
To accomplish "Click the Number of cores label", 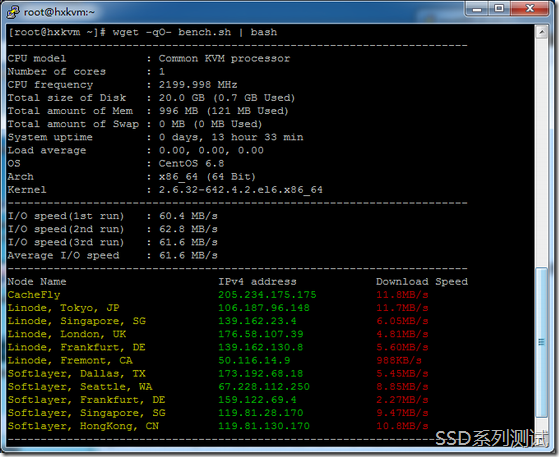I will 57,72.
